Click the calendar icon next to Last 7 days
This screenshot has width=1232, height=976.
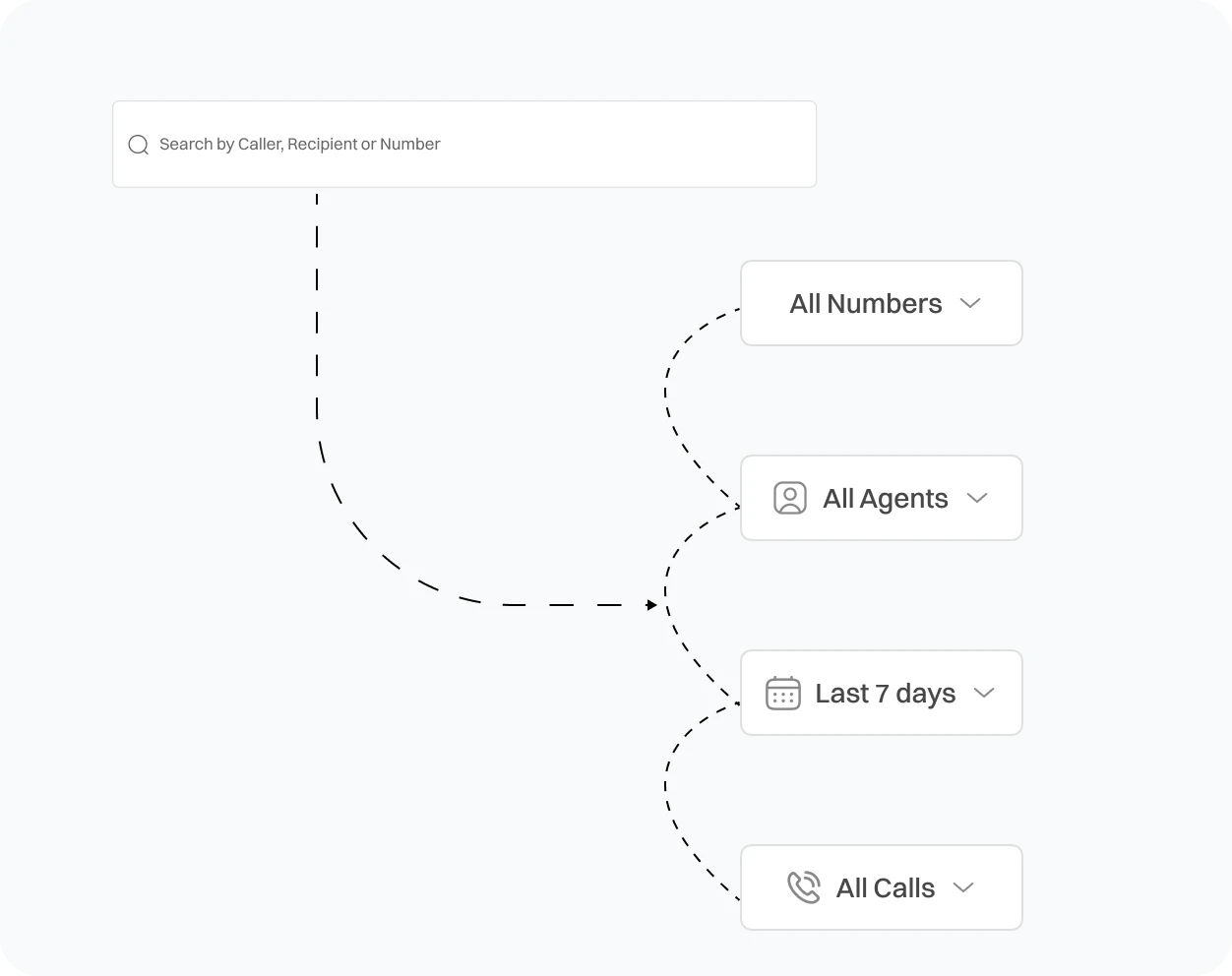coord(782,693)
